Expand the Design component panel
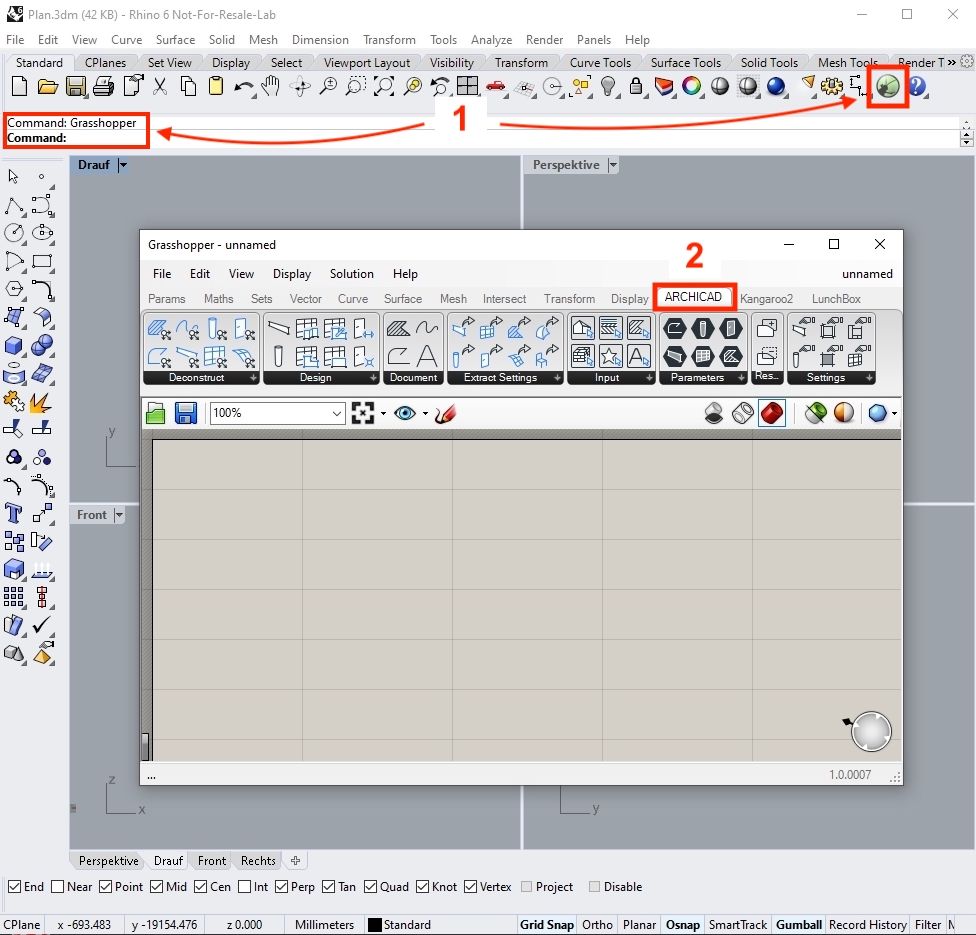The width and height of the screenshot is (976, 935). (x=373, y=378)
